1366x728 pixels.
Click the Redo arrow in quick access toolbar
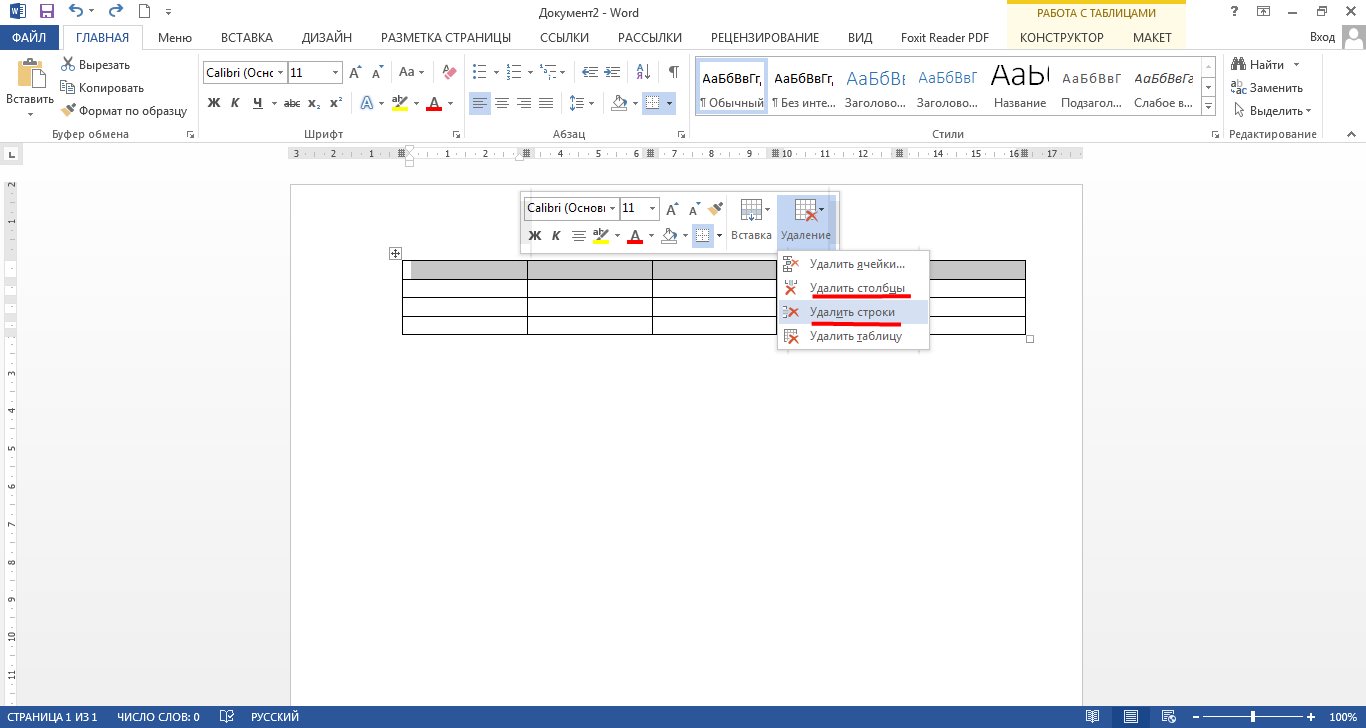[115, 13]
